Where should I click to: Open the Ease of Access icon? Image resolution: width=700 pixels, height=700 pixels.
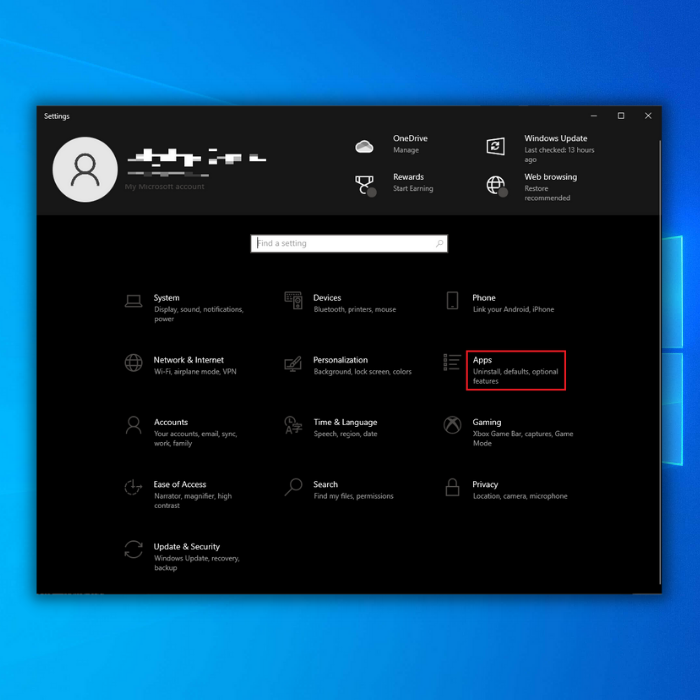click(x=133, y=487)
